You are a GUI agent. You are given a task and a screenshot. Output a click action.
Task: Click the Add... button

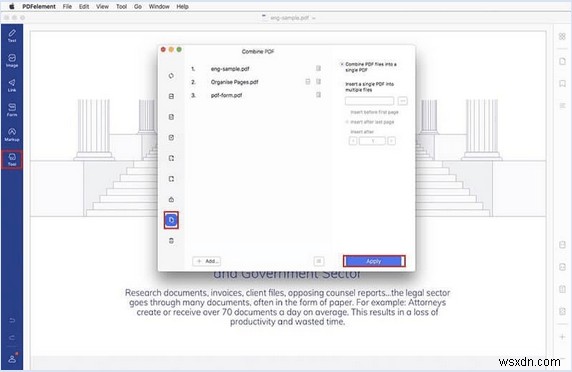click(207, 261)
